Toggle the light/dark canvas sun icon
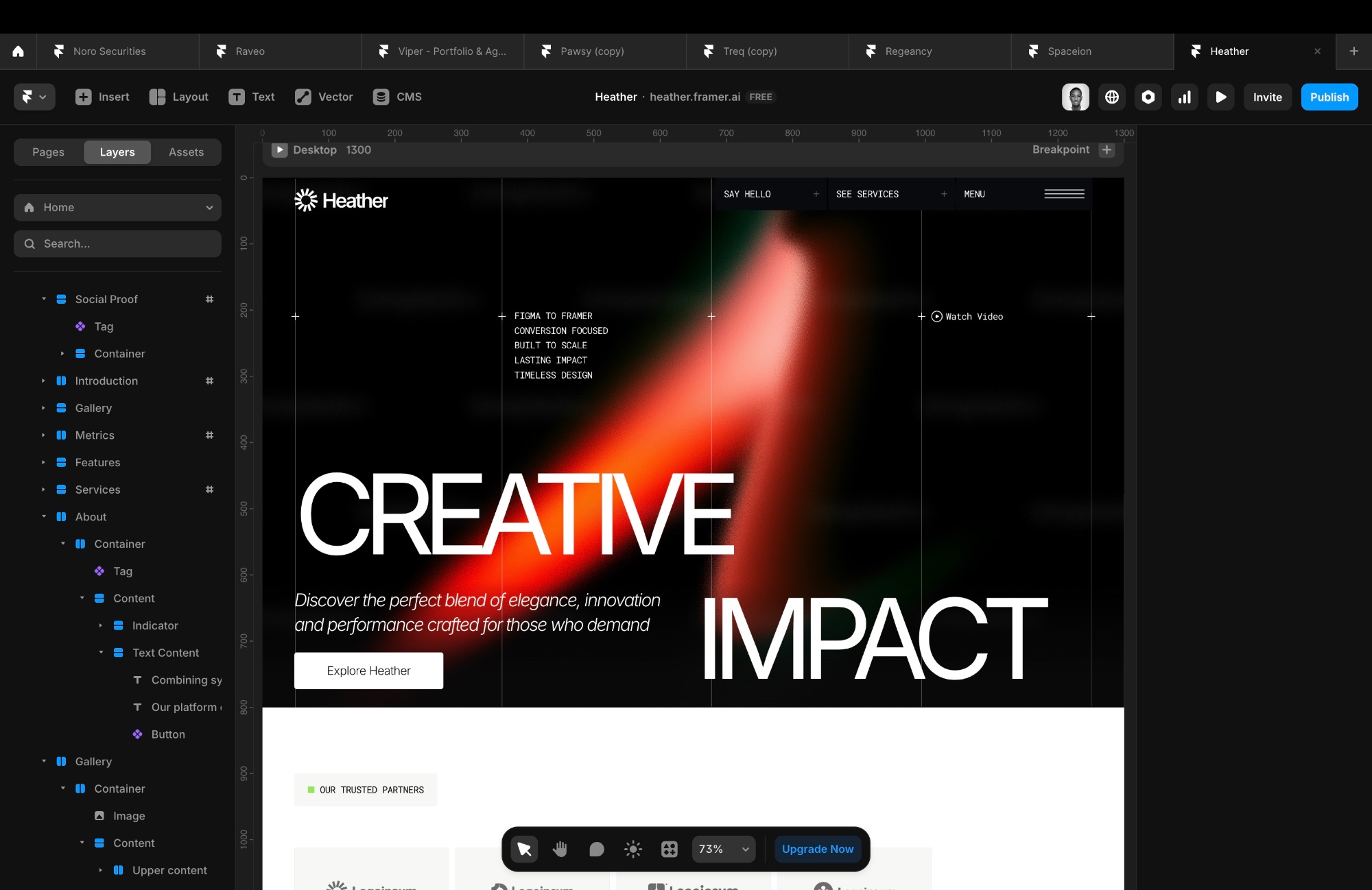 pyautogui.click(x=632, y=849)
